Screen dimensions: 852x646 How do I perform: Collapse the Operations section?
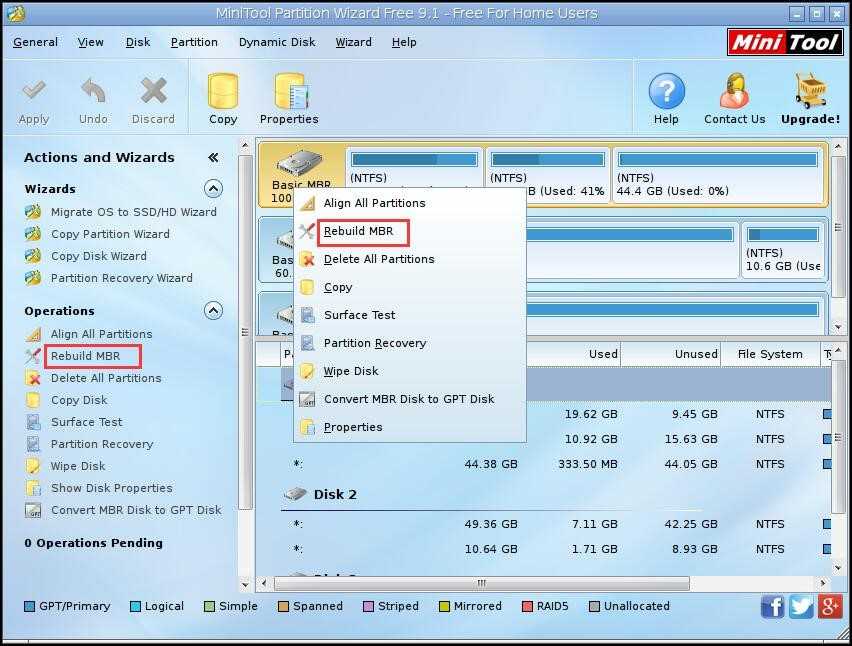pos(213,311)
